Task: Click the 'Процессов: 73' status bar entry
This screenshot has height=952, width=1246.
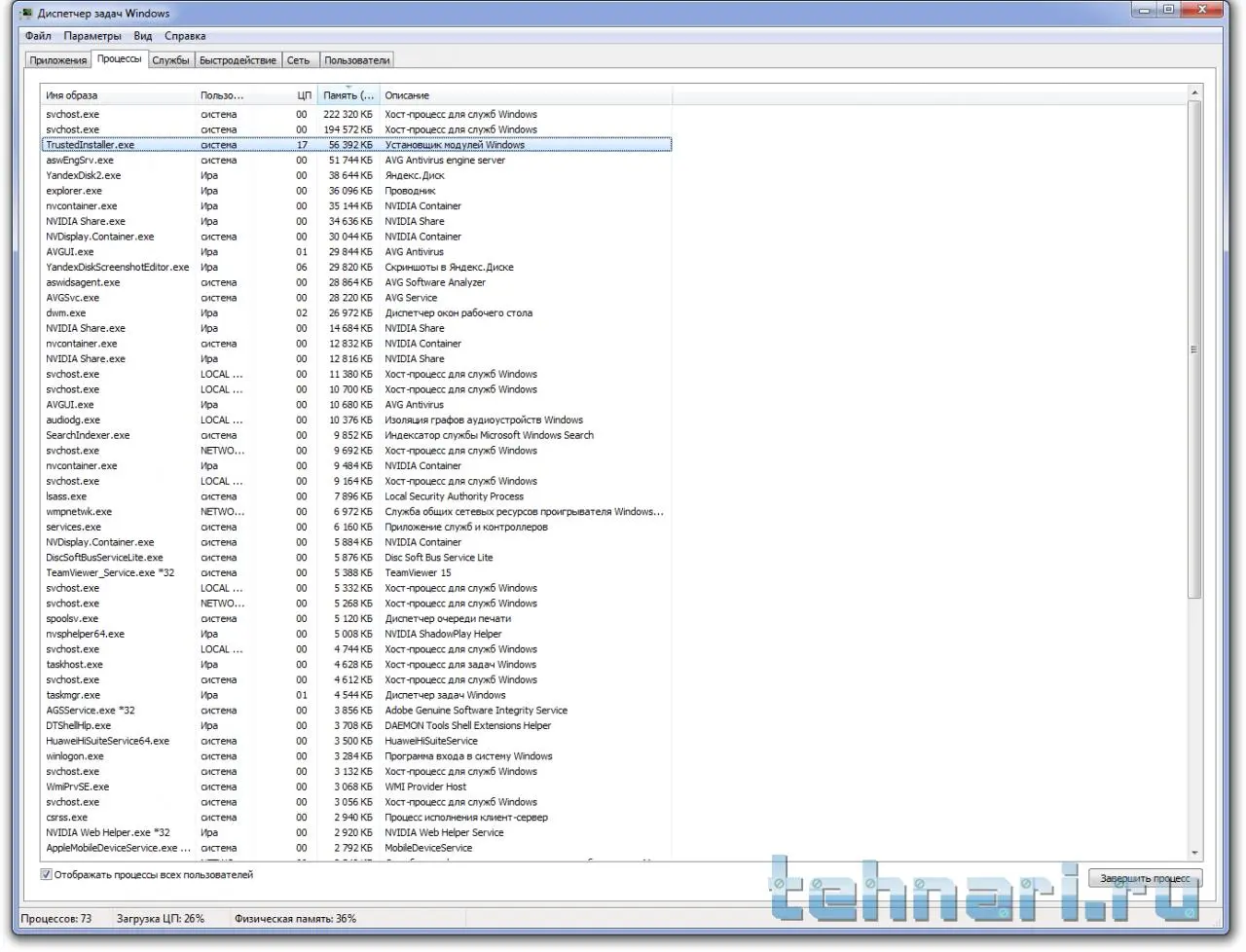Action: click(56, 919)
